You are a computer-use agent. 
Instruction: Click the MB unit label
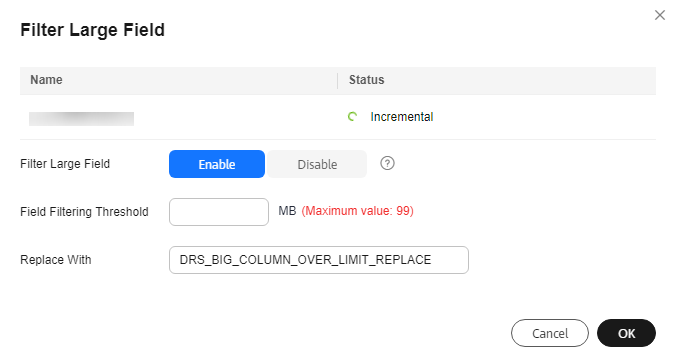[287, 211]
